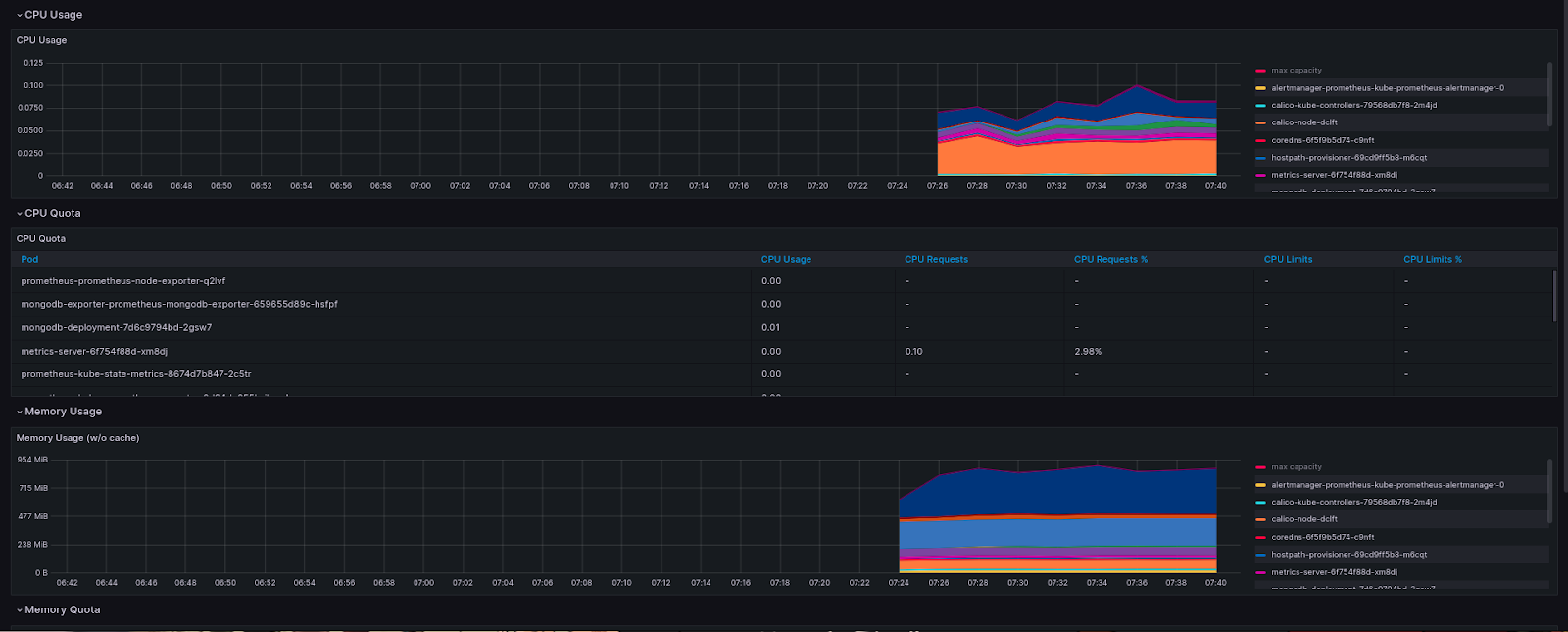Sort the table by CPU Usage column header
This screenshot has height=632, width=1568.
pos(786,259)
